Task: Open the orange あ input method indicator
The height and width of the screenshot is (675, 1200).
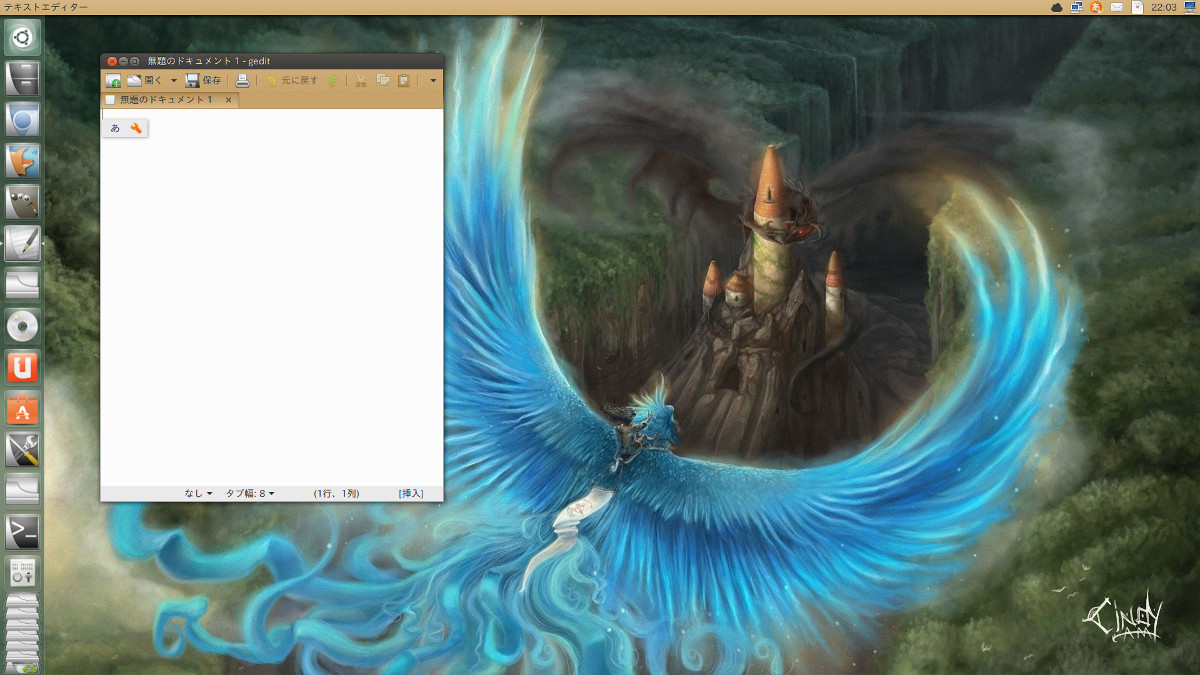Action: click(x=1097, y=7)
